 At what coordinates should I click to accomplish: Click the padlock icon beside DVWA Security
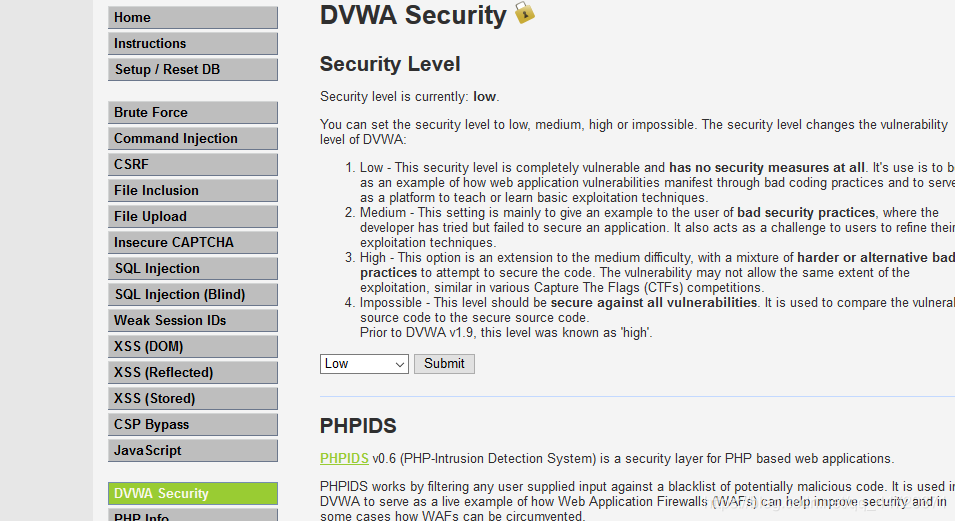524,13
